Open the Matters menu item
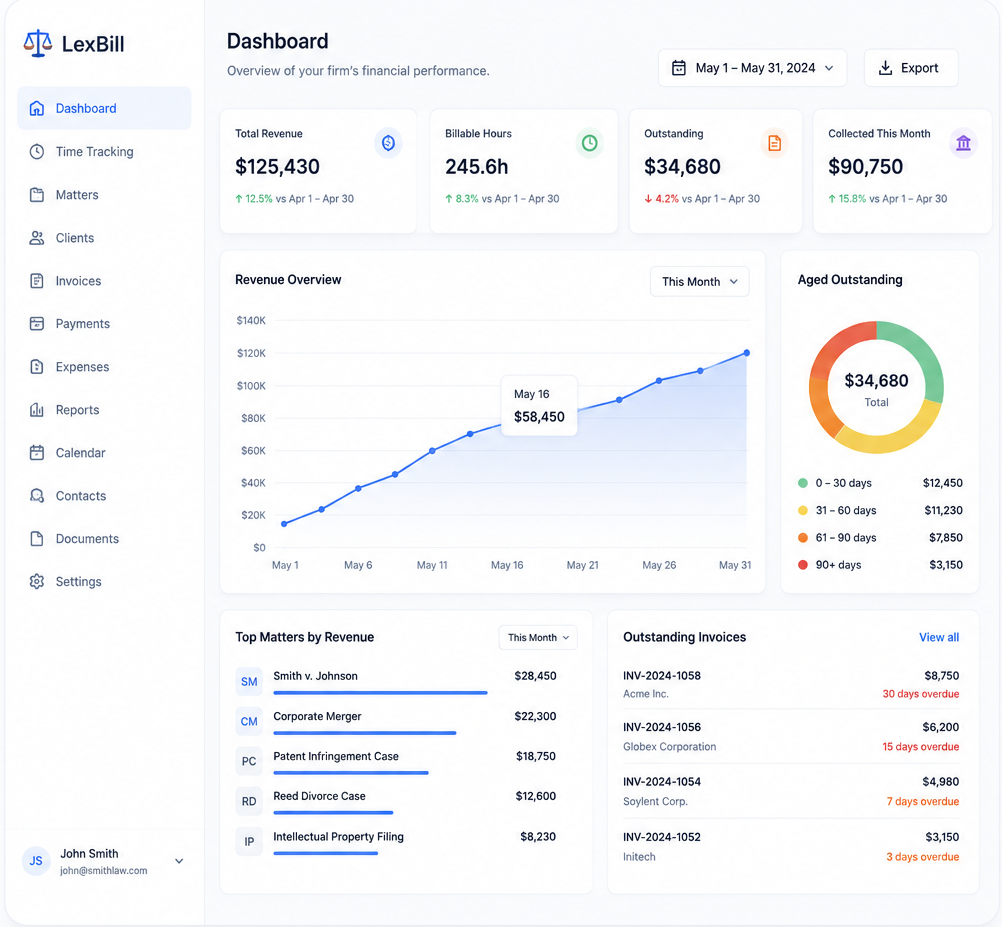This screenshot has height=927, width=1002. point(104,195)
